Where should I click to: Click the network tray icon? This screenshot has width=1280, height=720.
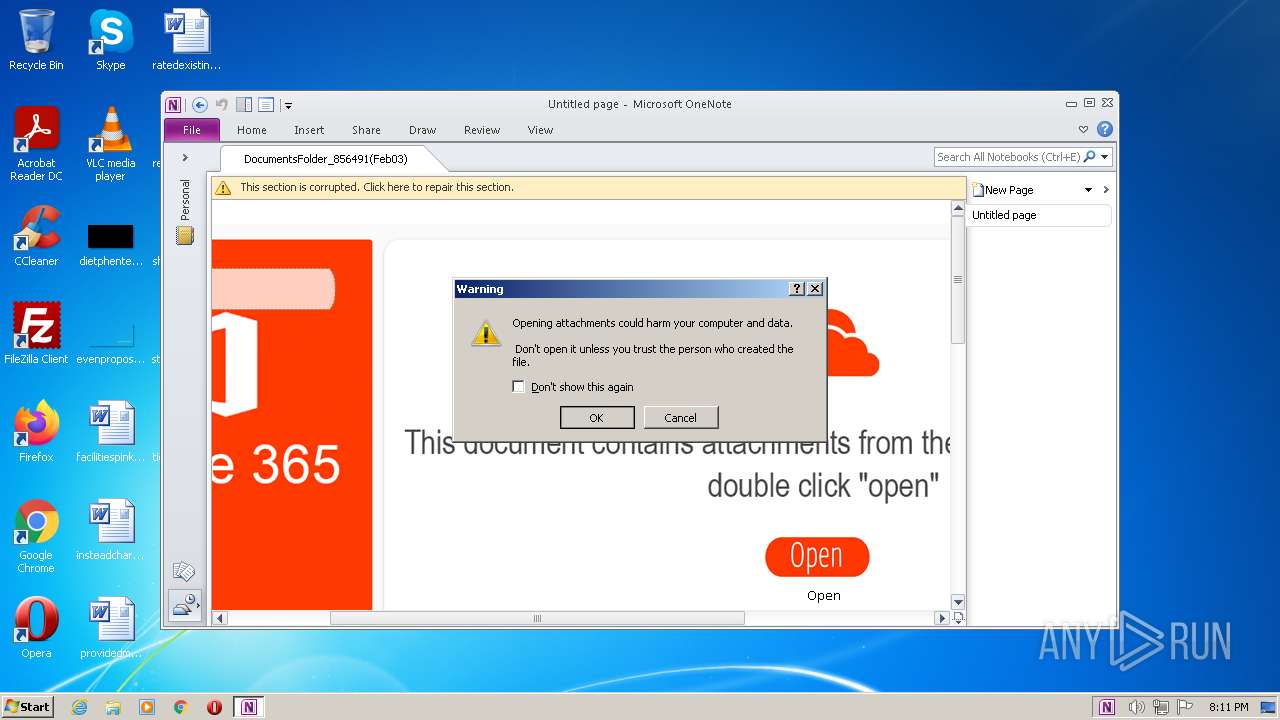tap(1161, 707)
